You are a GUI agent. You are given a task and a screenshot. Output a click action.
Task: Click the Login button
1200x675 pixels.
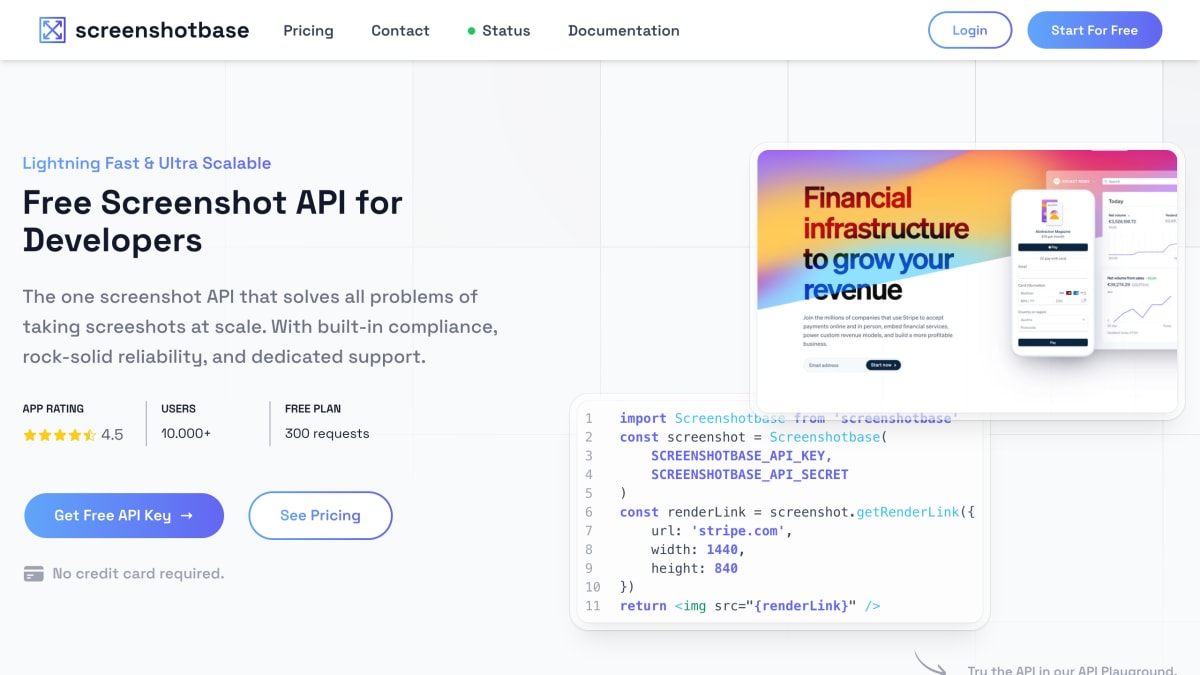point(970,30)
